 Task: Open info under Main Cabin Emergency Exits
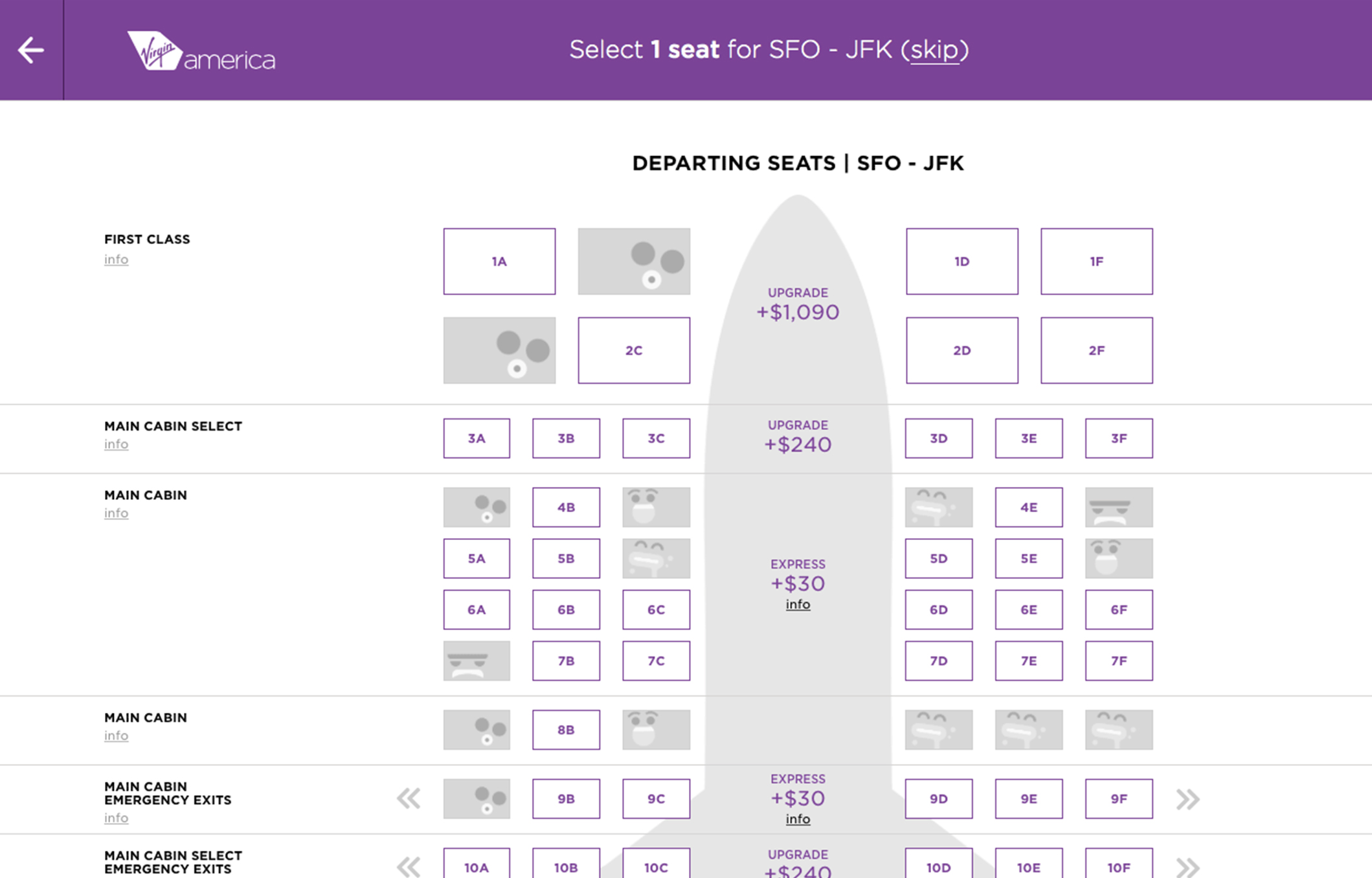coord(117,818)
